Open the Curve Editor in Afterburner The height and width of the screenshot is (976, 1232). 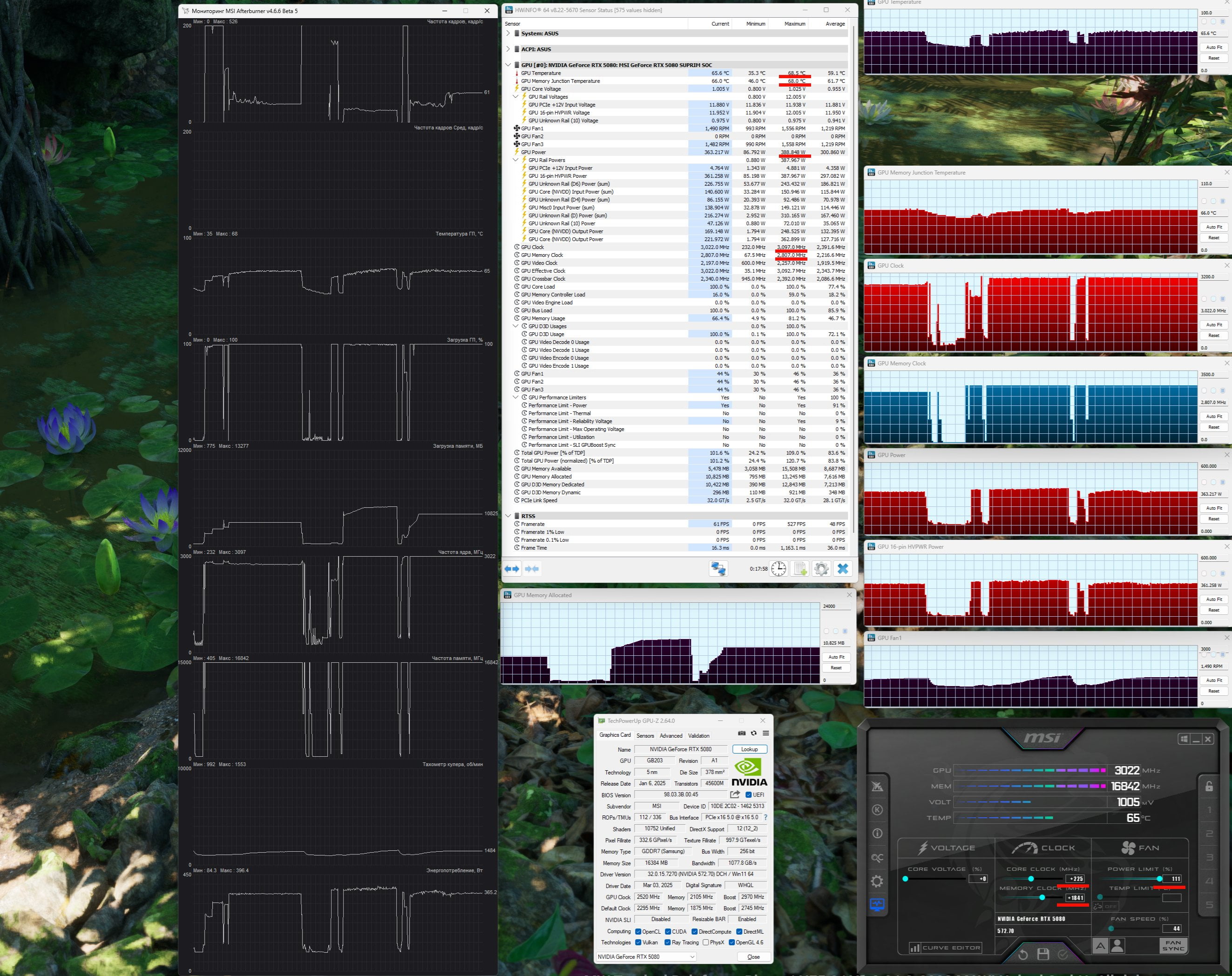point(945,948)
